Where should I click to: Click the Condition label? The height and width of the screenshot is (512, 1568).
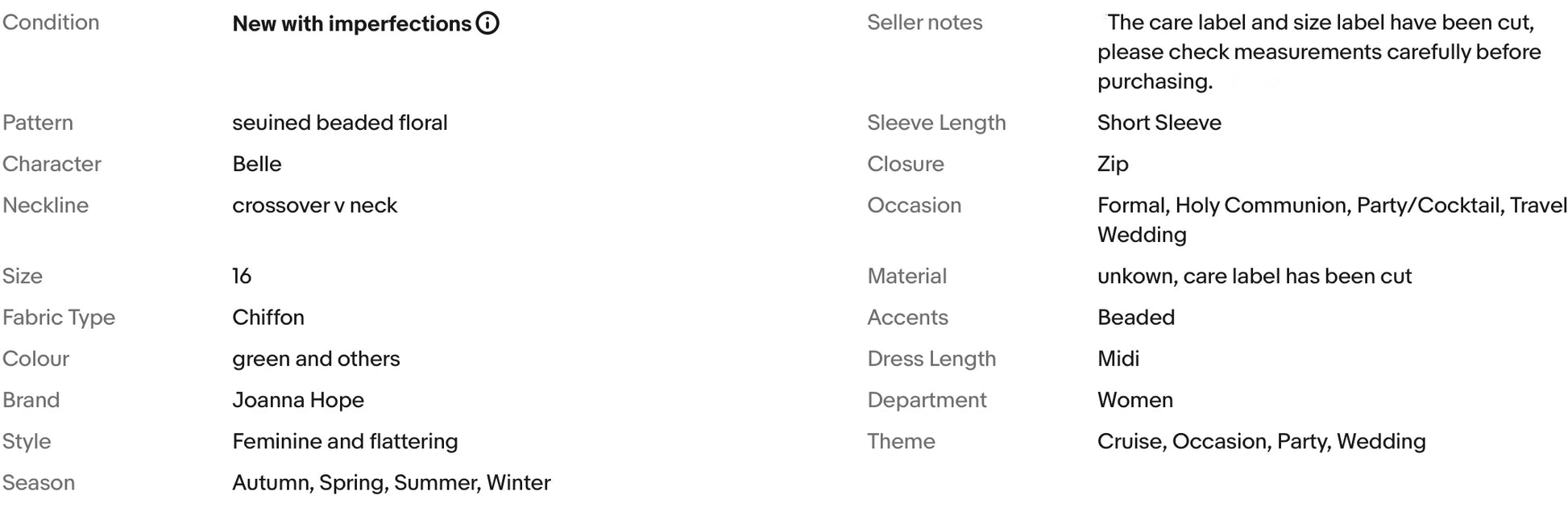click(x=51, y=23)
